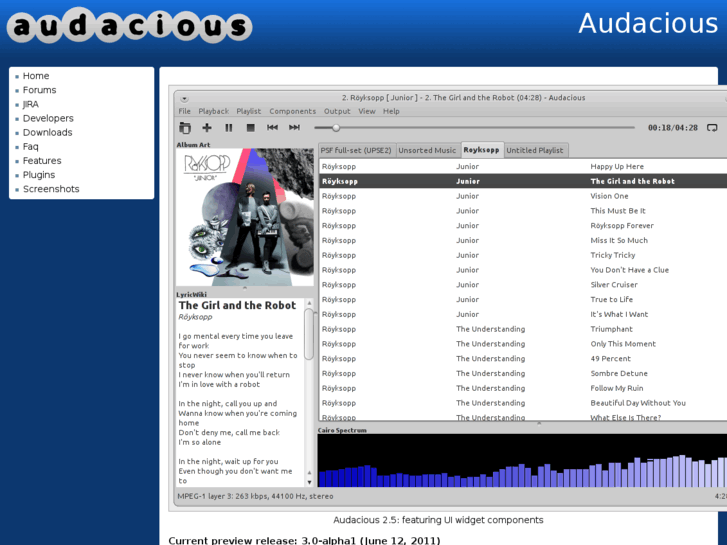Pause playback with the pause button
727x545 pixels.
(229, 128)
